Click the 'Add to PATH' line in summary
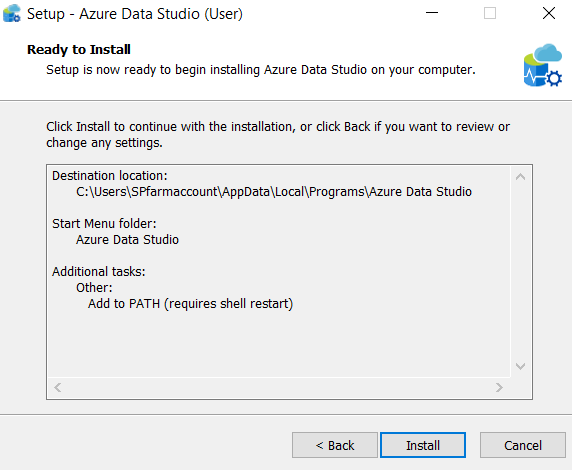572x470 pixels. click(190, 304)
